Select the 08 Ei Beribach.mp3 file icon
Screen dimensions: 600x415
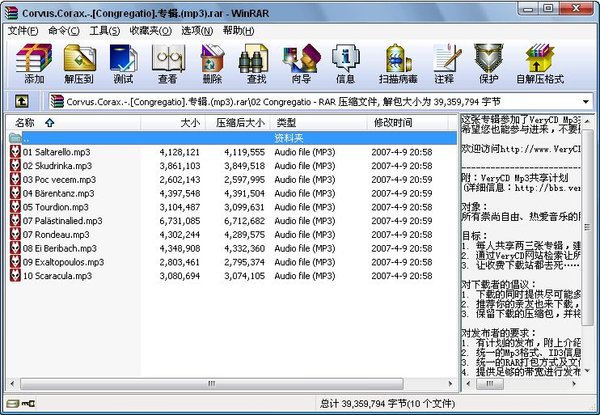[15, 248]
